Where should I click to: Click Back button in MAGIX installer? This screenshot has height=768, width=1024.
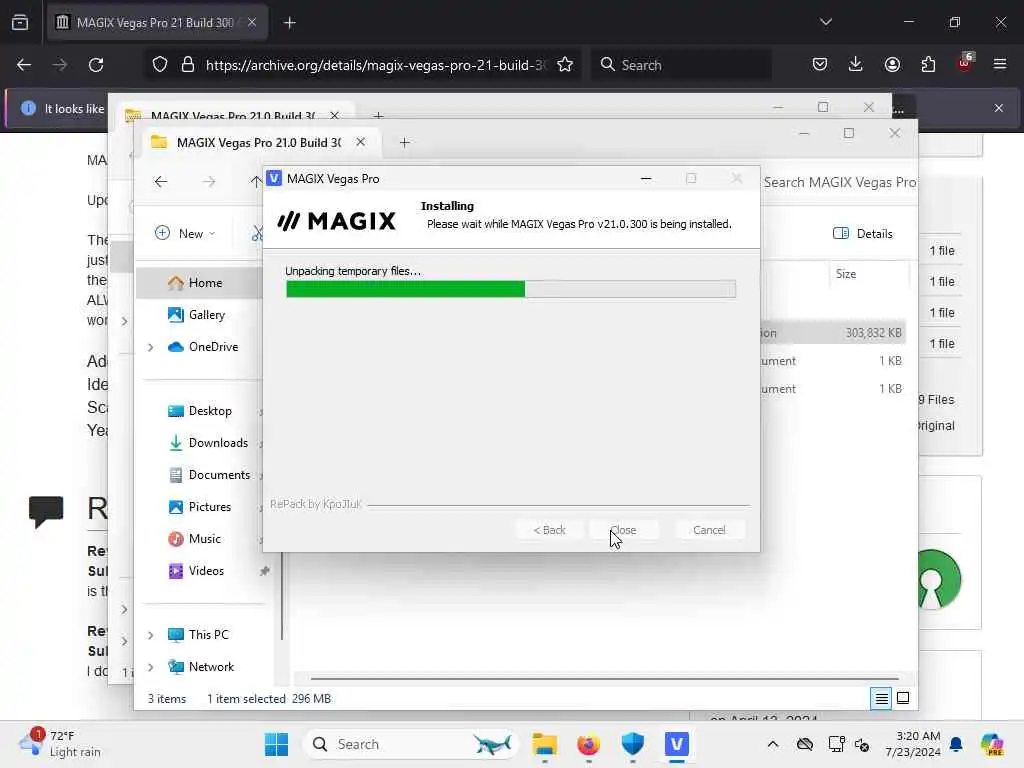[x=549, y=530]
